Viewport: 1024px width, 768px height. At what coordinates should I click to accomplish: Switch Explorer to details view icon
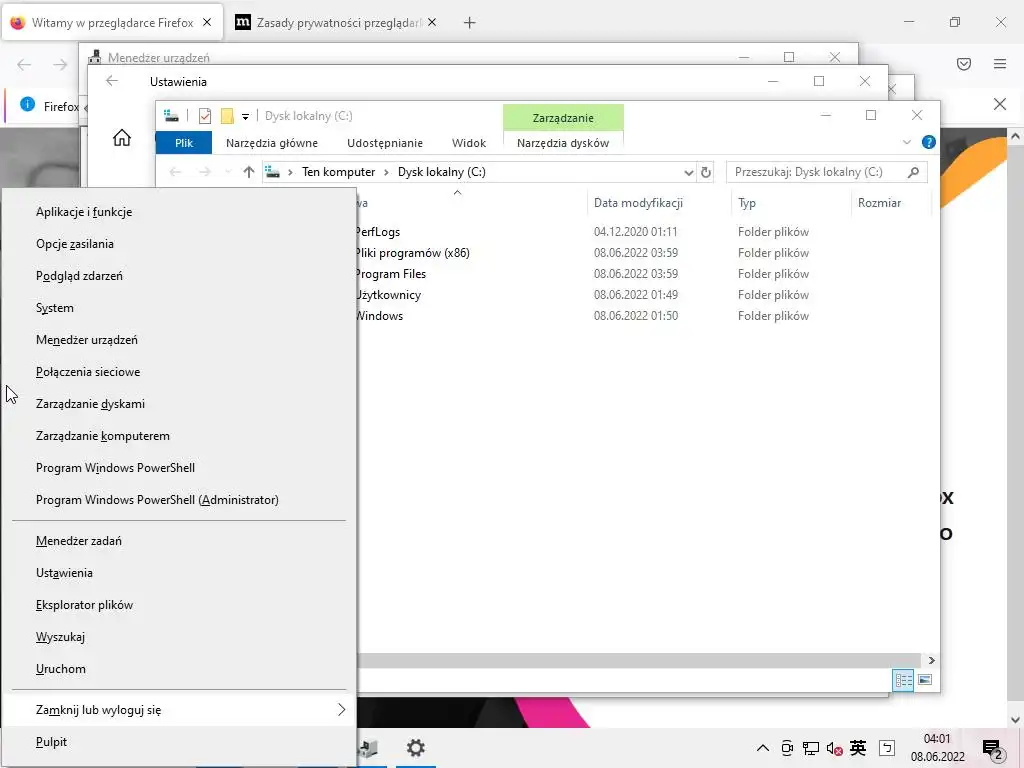903,680
